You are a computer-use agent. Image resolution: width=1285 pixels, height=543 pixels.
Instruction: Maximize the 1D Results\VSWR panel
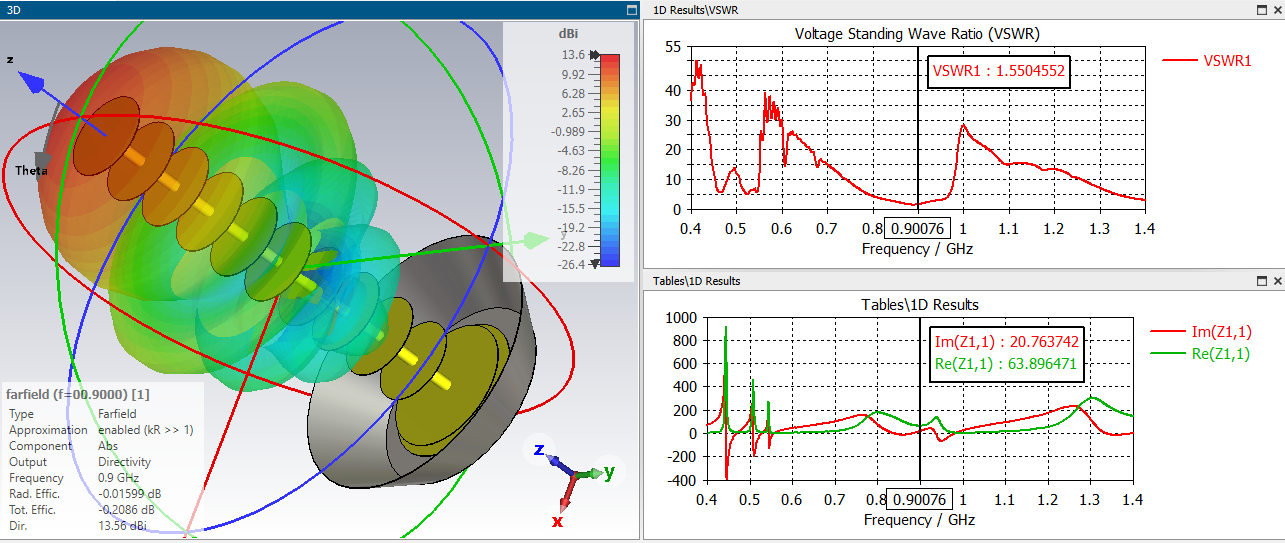[1262, 9]
